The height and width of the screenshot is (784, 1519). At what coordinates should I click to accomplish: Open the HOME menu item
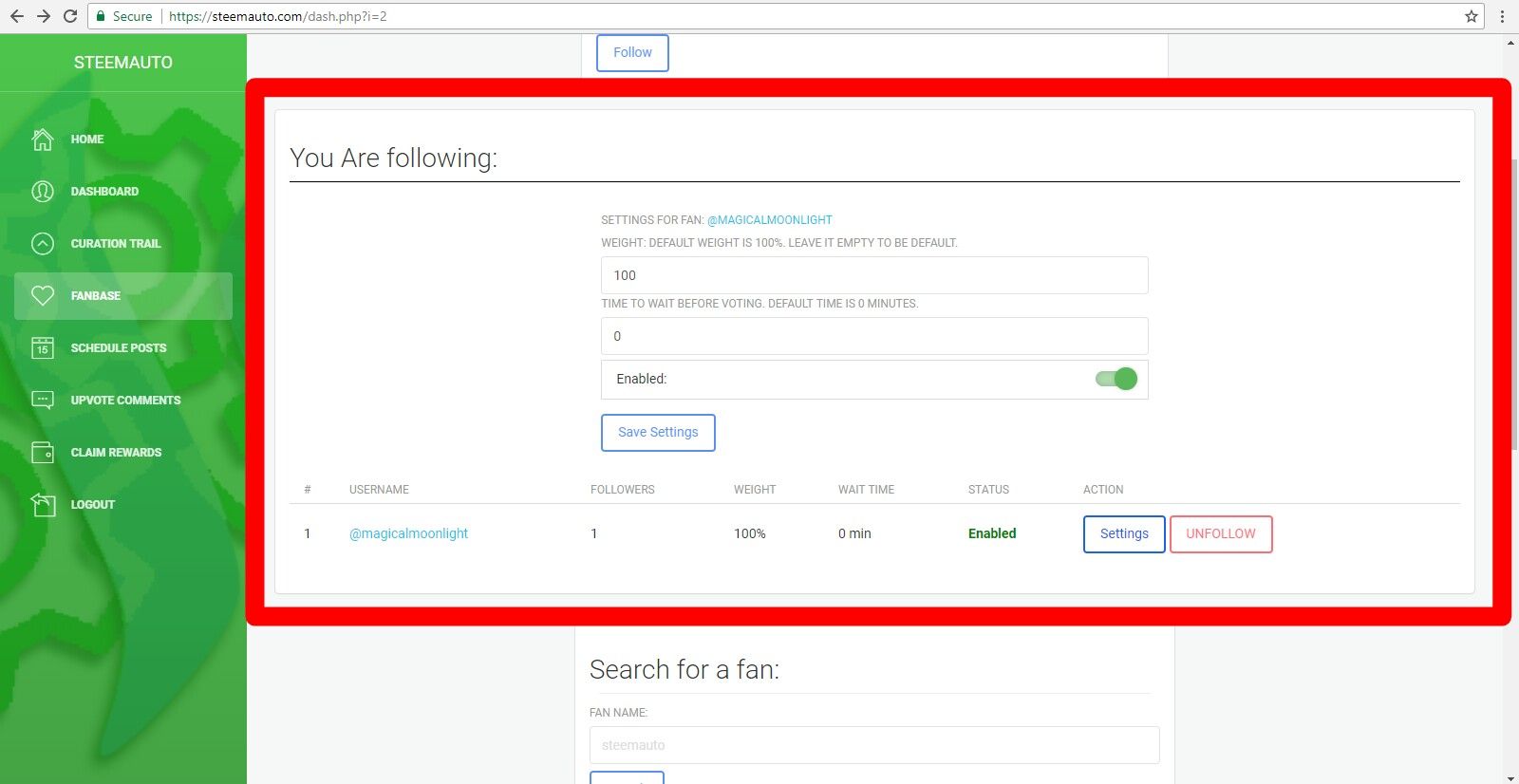[x=123, y=140]
